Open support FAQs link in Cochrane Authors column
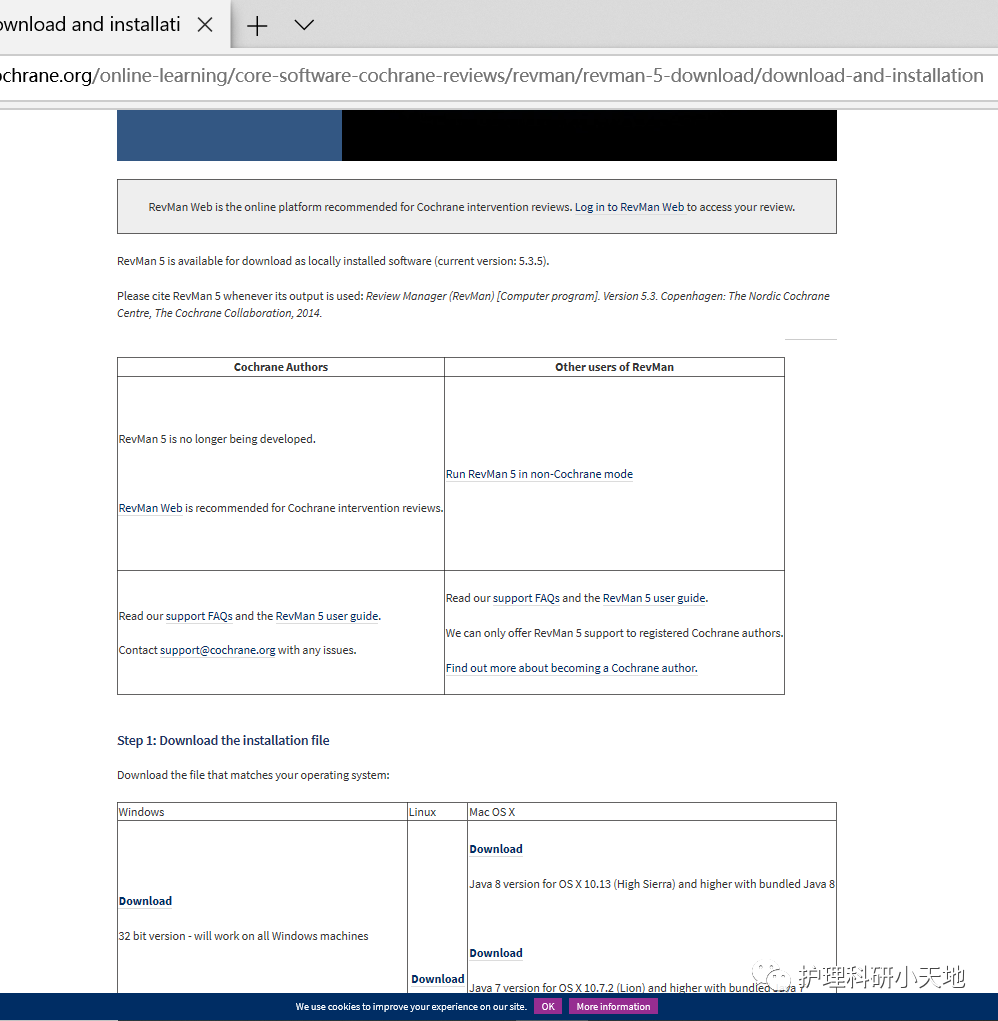This screenshot has height=1021, width=998. pos(199,616)
